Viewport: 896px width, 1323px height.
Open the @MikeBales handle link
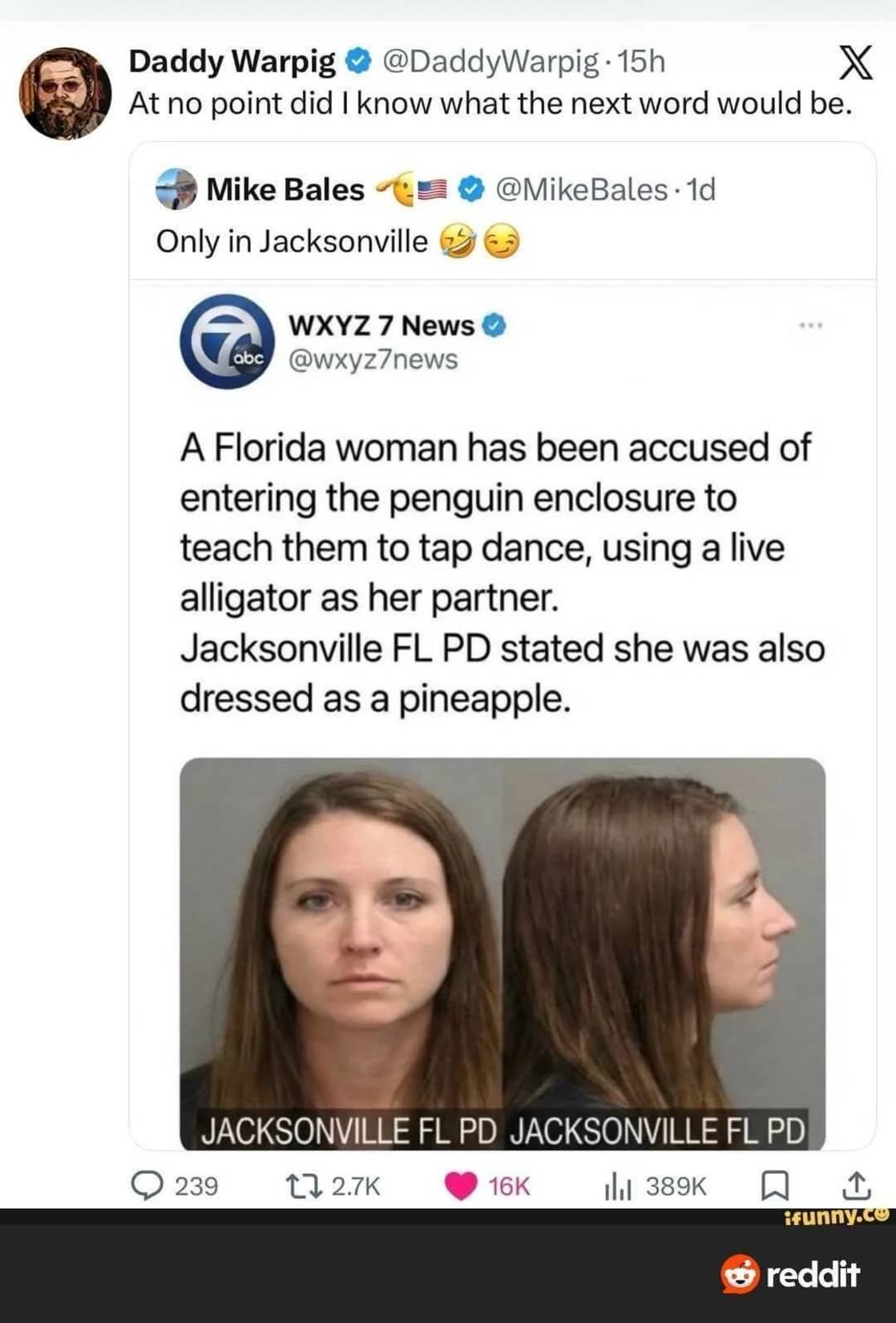coord(582,190)
